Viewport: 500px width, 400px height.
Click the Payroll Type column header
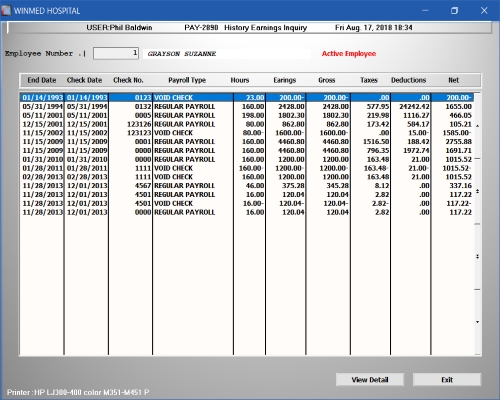pyautogui.click(x=187, y=80)
